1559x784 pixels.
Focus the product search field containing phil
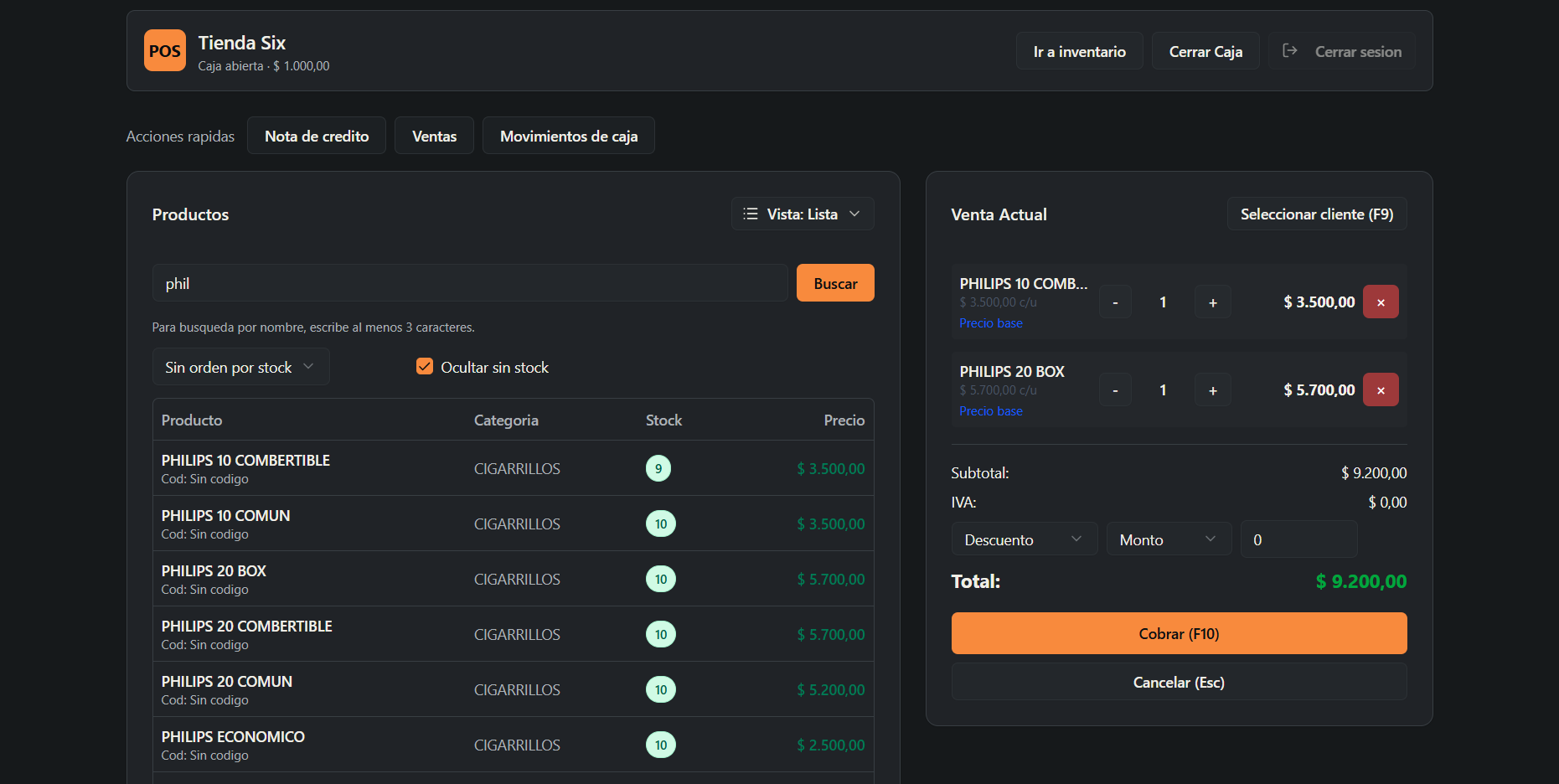(470, 283)
